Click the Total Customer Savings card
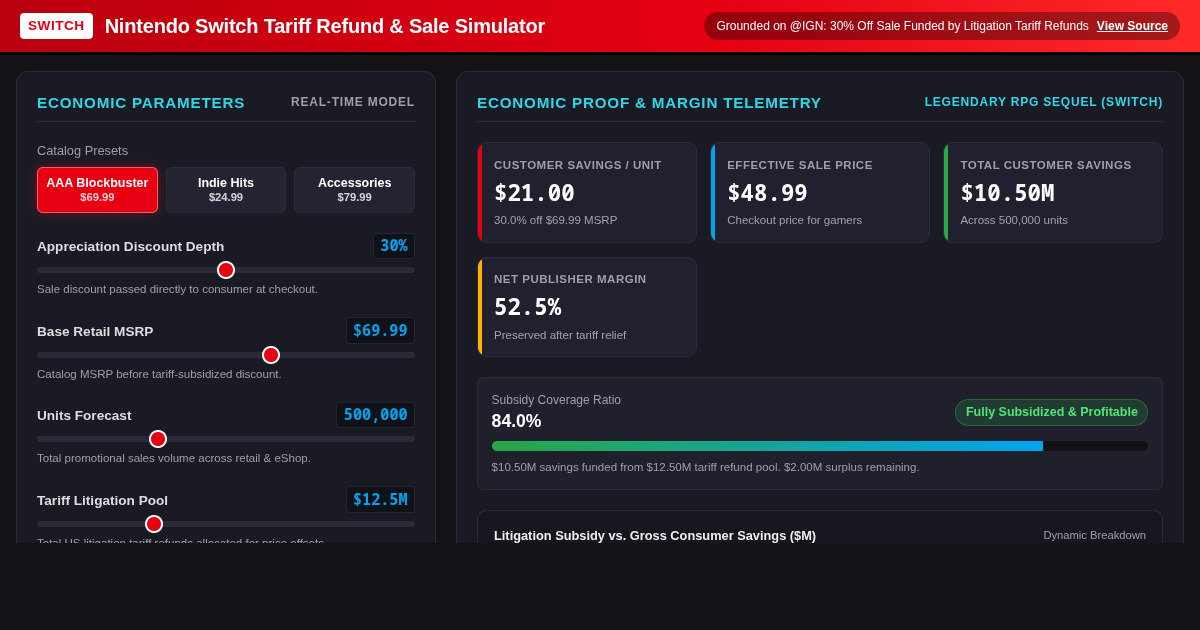This screenshot has width=1200, height=630. [1053, 192]
